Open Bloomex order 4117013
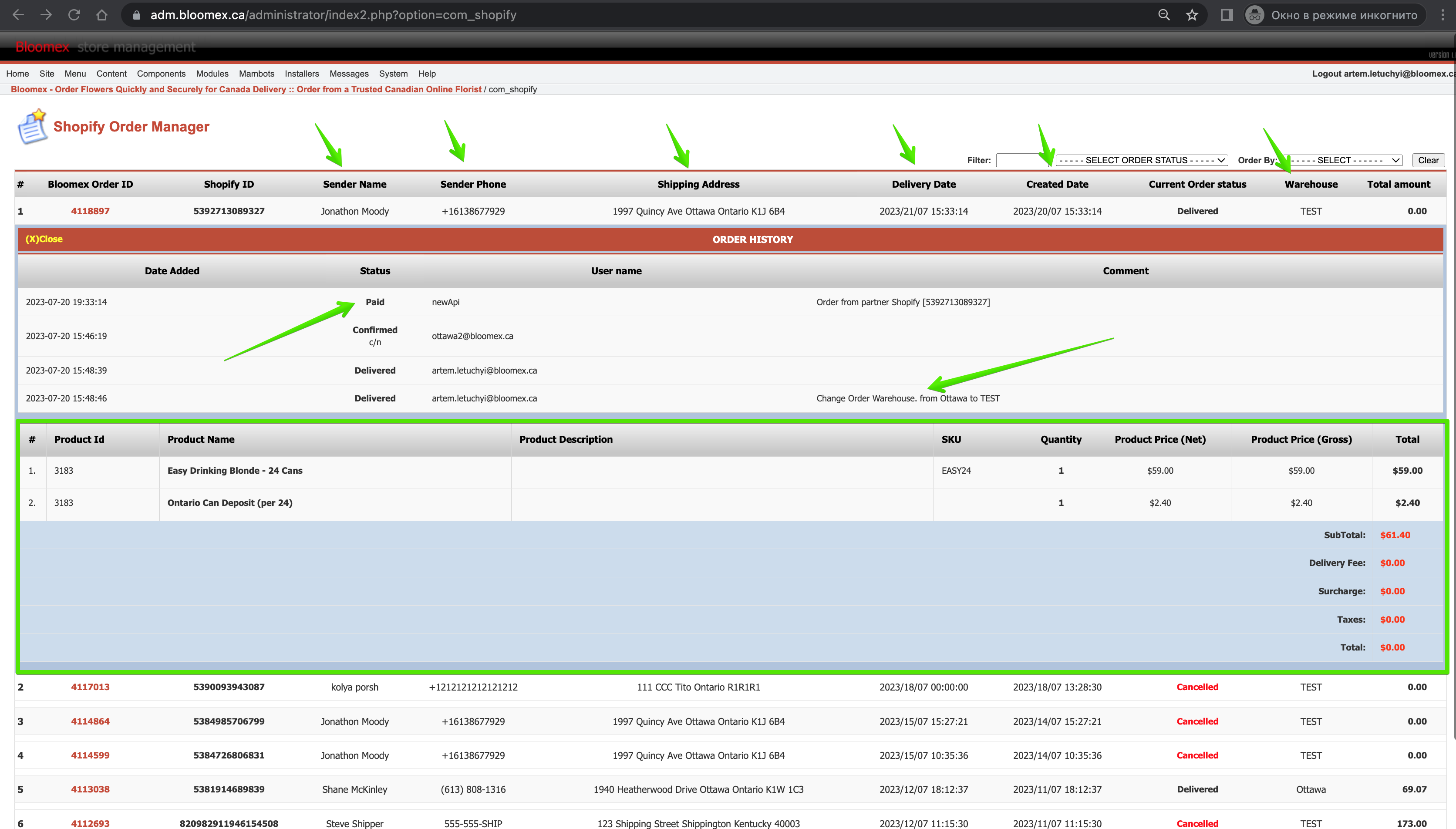Image resolution: width=1456 pixels, height=829 pixels. click(90, 687)
